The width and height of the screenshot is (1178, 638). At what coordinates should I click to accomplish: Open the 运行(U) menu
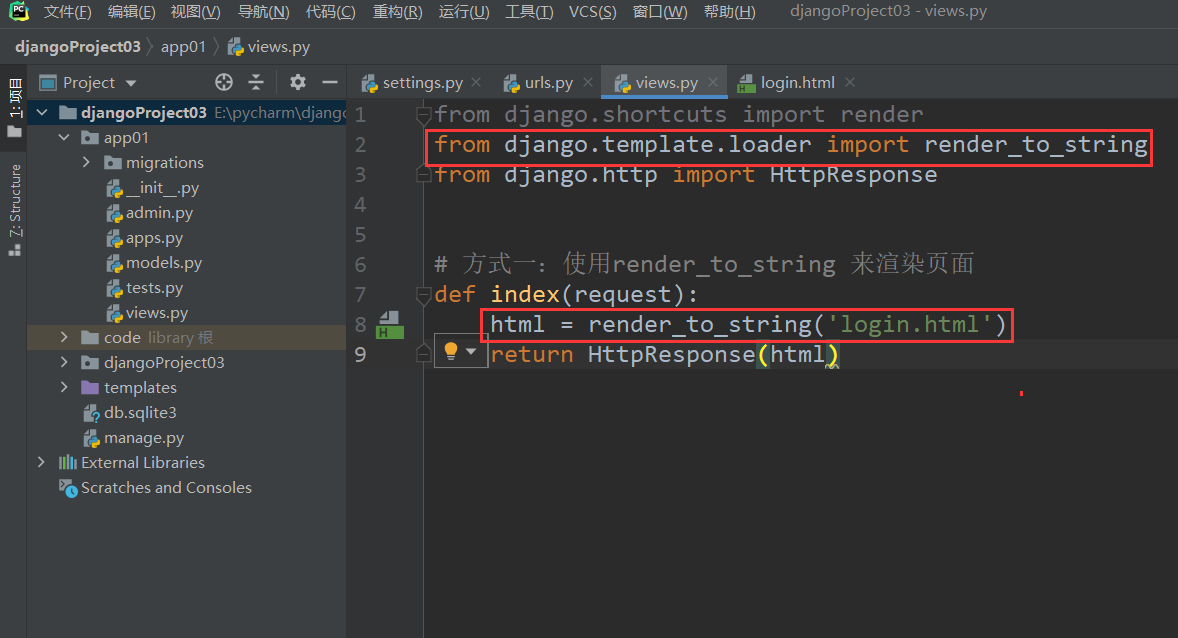click(464, 12)
